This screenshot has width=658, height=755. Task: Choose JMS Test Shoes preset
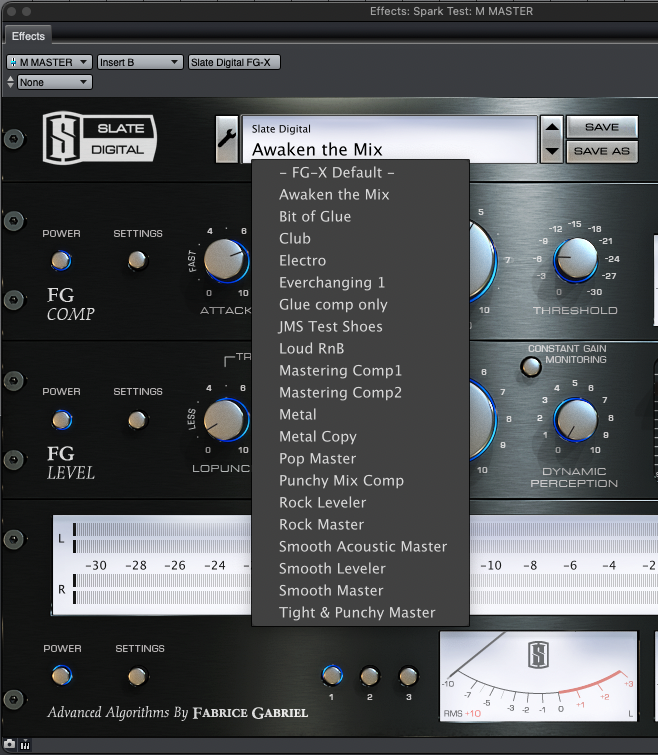[x=360, y=326]
